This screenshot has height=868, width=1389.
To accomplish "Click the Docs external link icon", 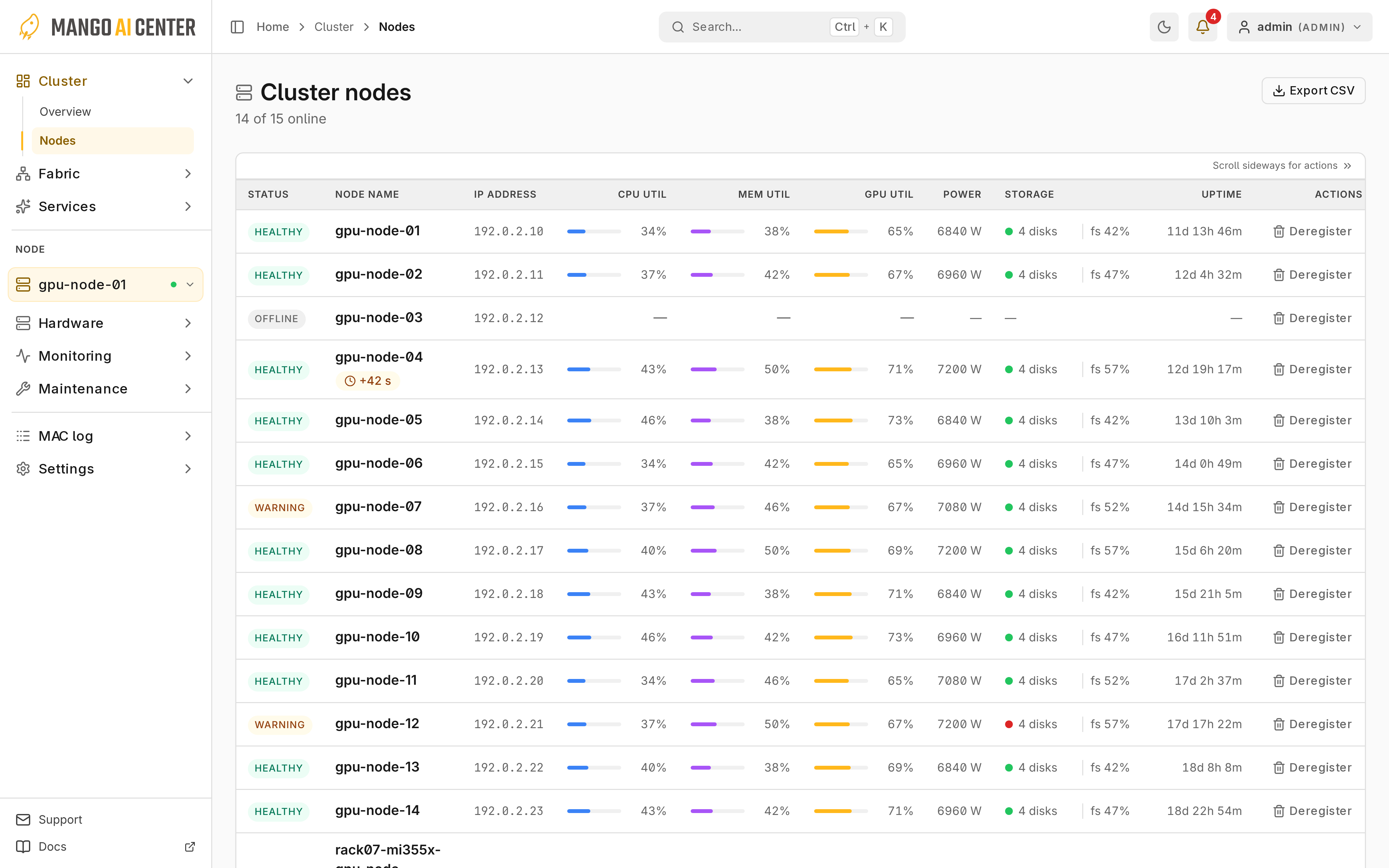I will pyautogui.click(x=190, y=846).
